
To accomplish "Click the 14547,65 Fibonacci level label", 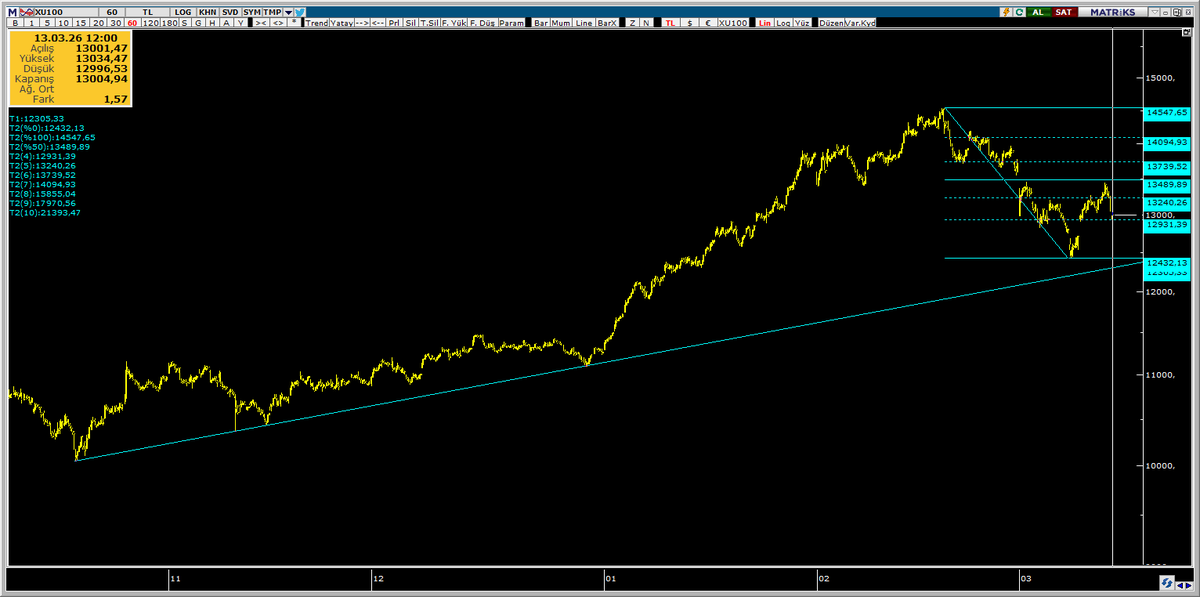I will click(1168, 114).
